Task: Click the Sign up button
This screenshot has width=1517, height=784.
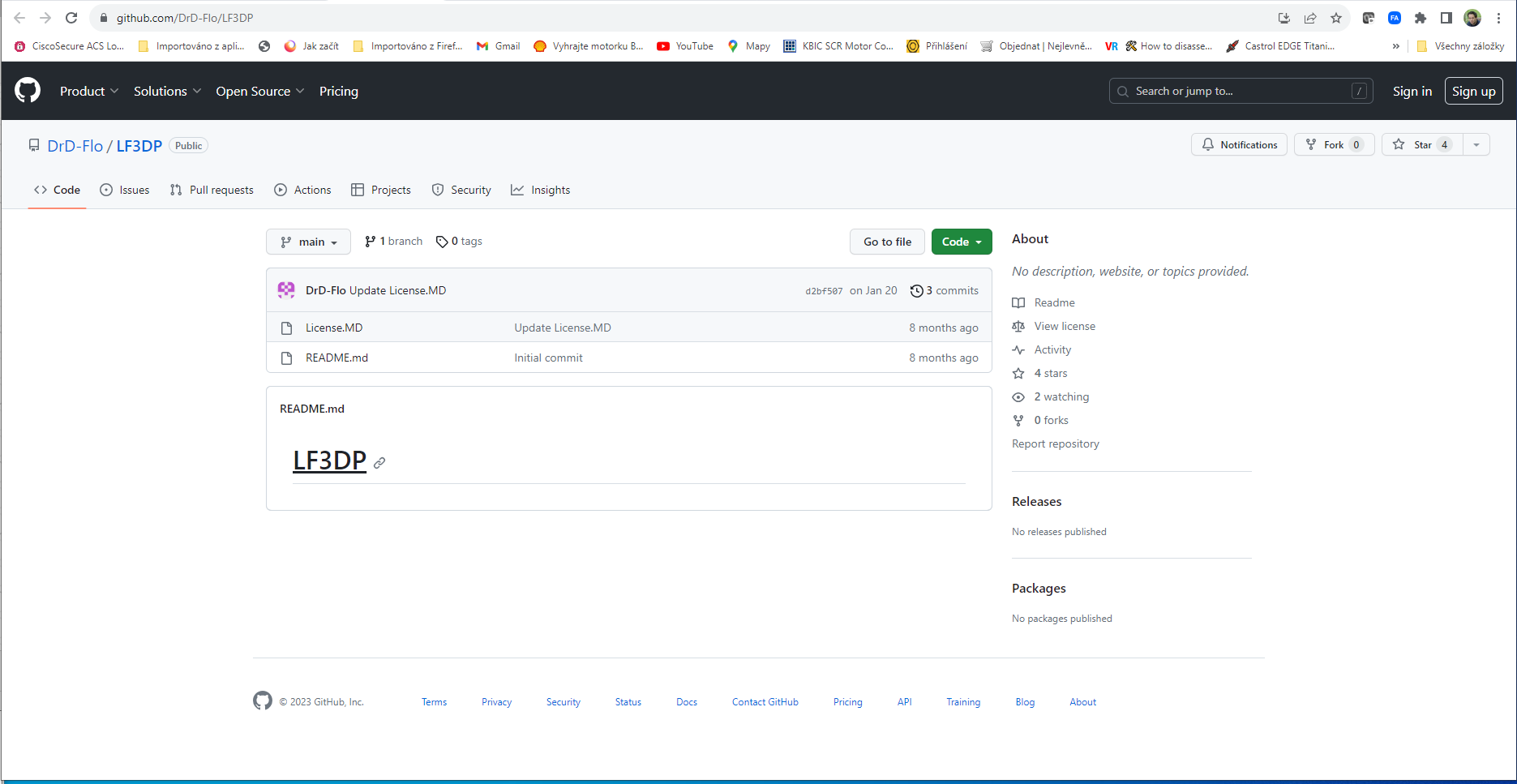Action: [1474, 92]
